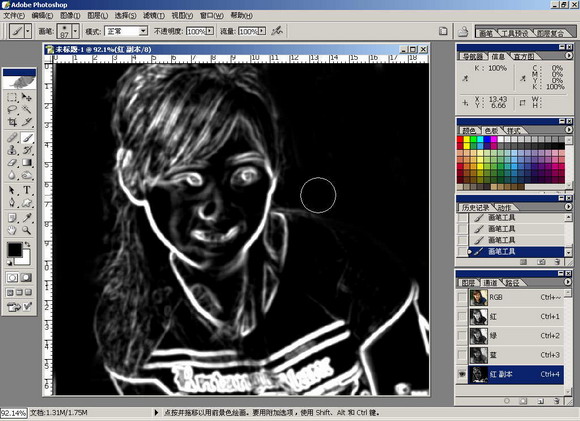
Task: Select the 蓝 channel row
Action: pyautogui.click(x=516, y=355)
